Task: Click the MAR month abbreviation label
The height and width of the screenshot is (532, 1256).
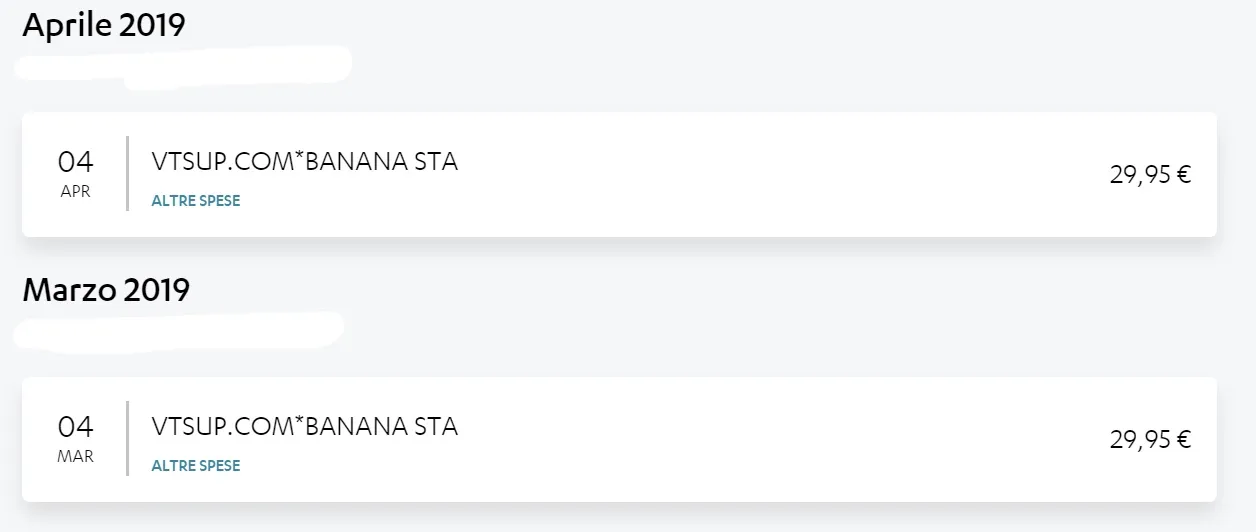Action: (x=76, y=457)
